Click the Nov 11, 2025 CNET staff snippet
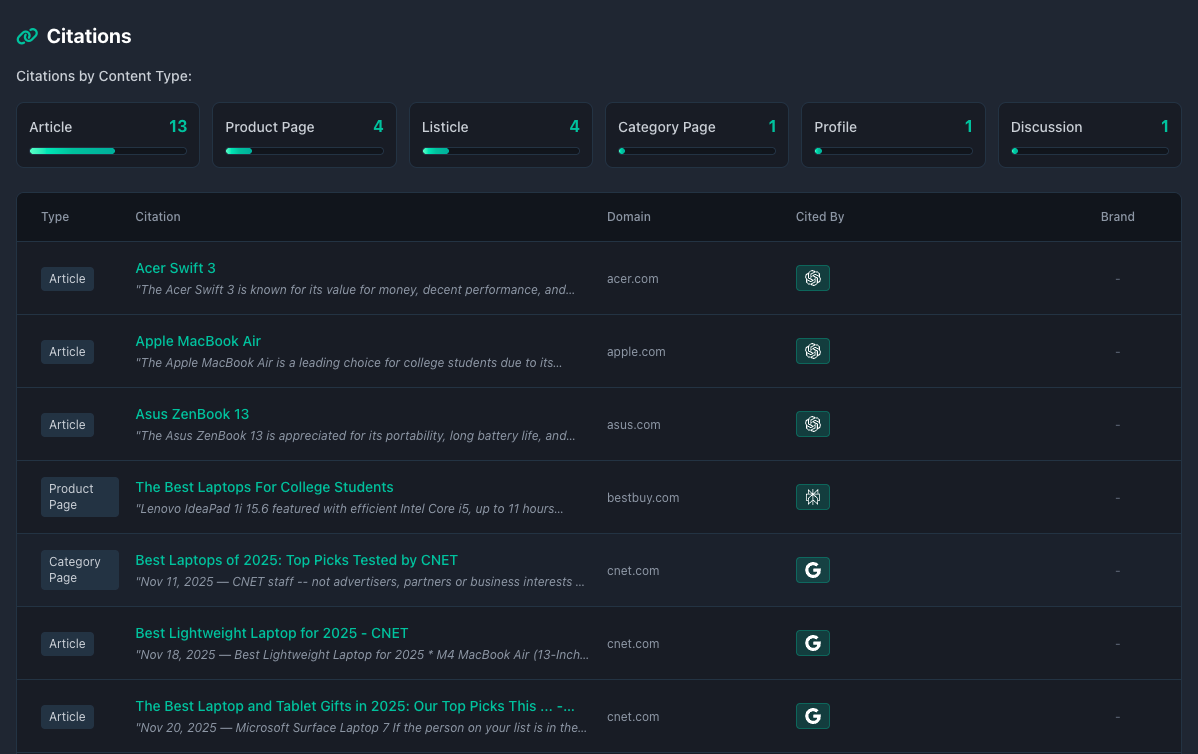 coord(360,582)
